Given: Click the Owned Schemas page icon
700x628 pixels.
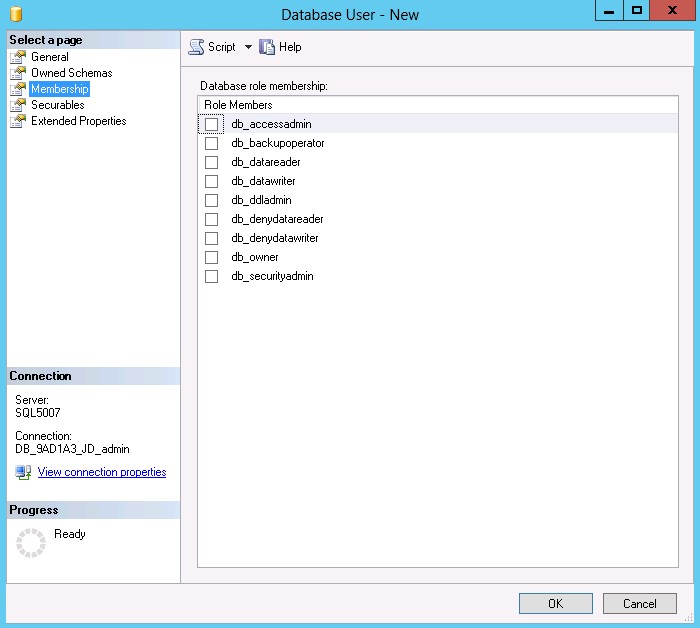Looking at the screenshot, I should (18, 73).
